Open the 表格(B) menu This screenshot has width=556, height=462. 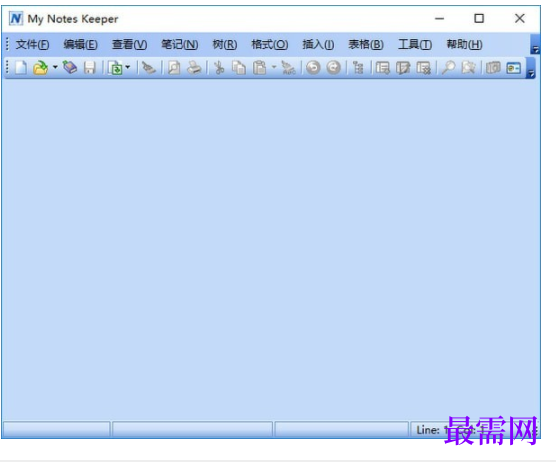pyautogui.click(x=366, y=45)
